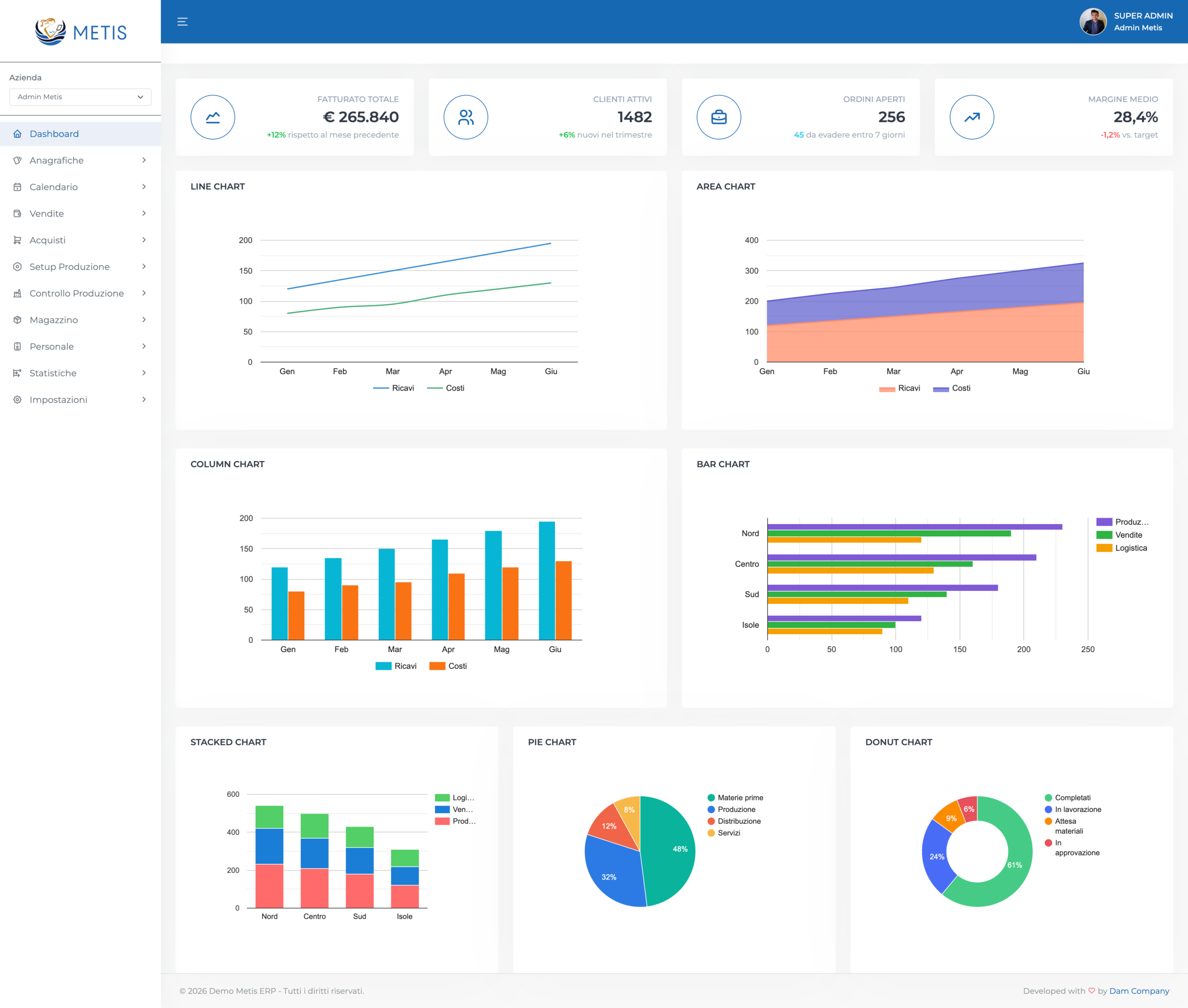Click the 61% Completati donut segment

coord(1015,866)
